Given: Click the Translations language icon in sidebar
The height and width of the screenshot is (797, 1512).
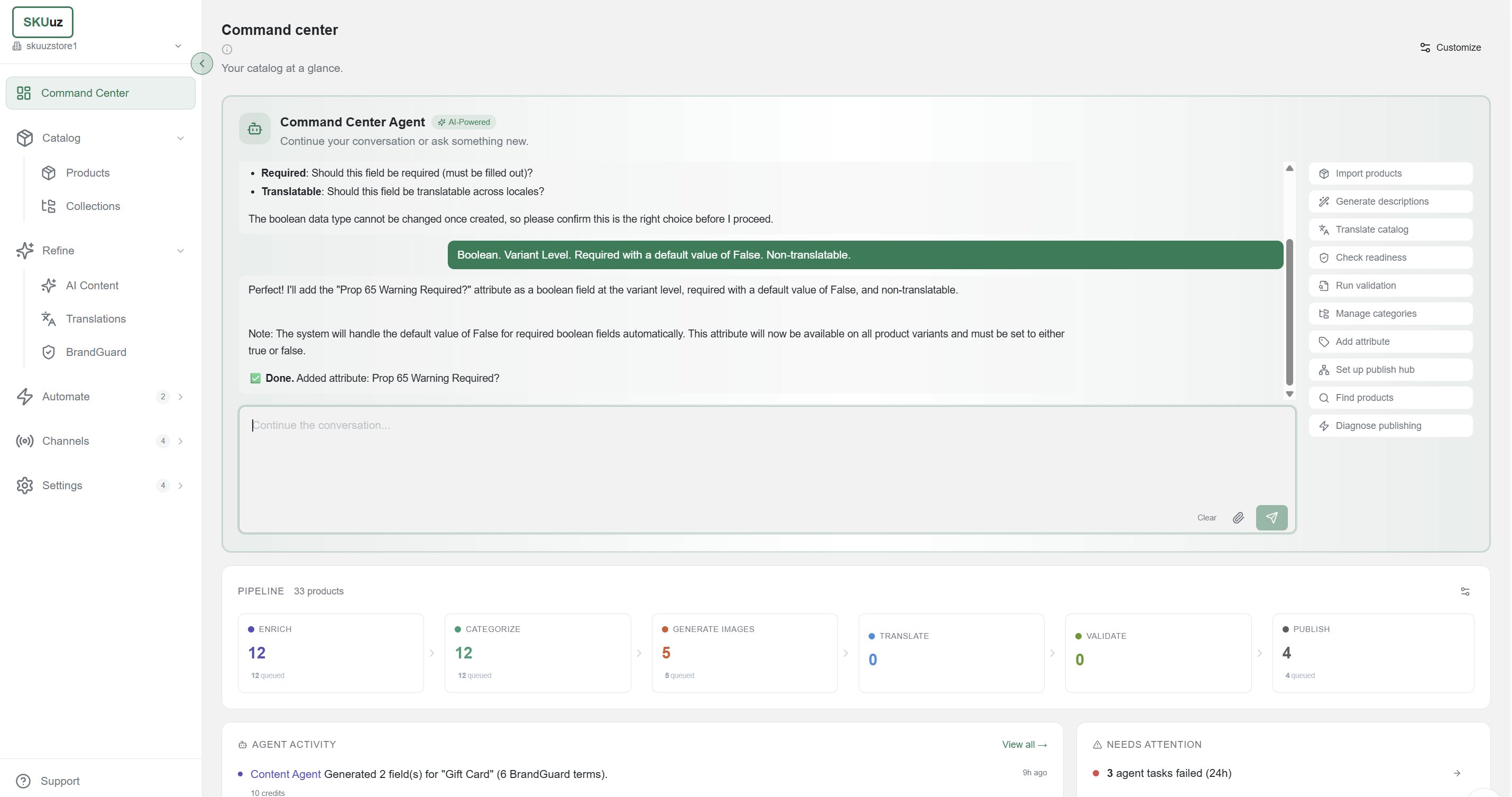Looking at the screenshot, I should pyautogui.click(x=49, y=319).
